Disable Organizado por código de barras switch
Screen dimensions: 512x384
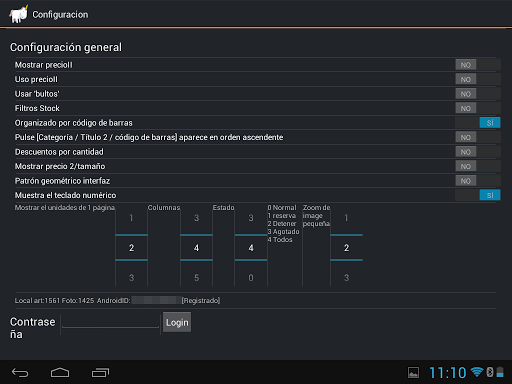coord(478,123)
